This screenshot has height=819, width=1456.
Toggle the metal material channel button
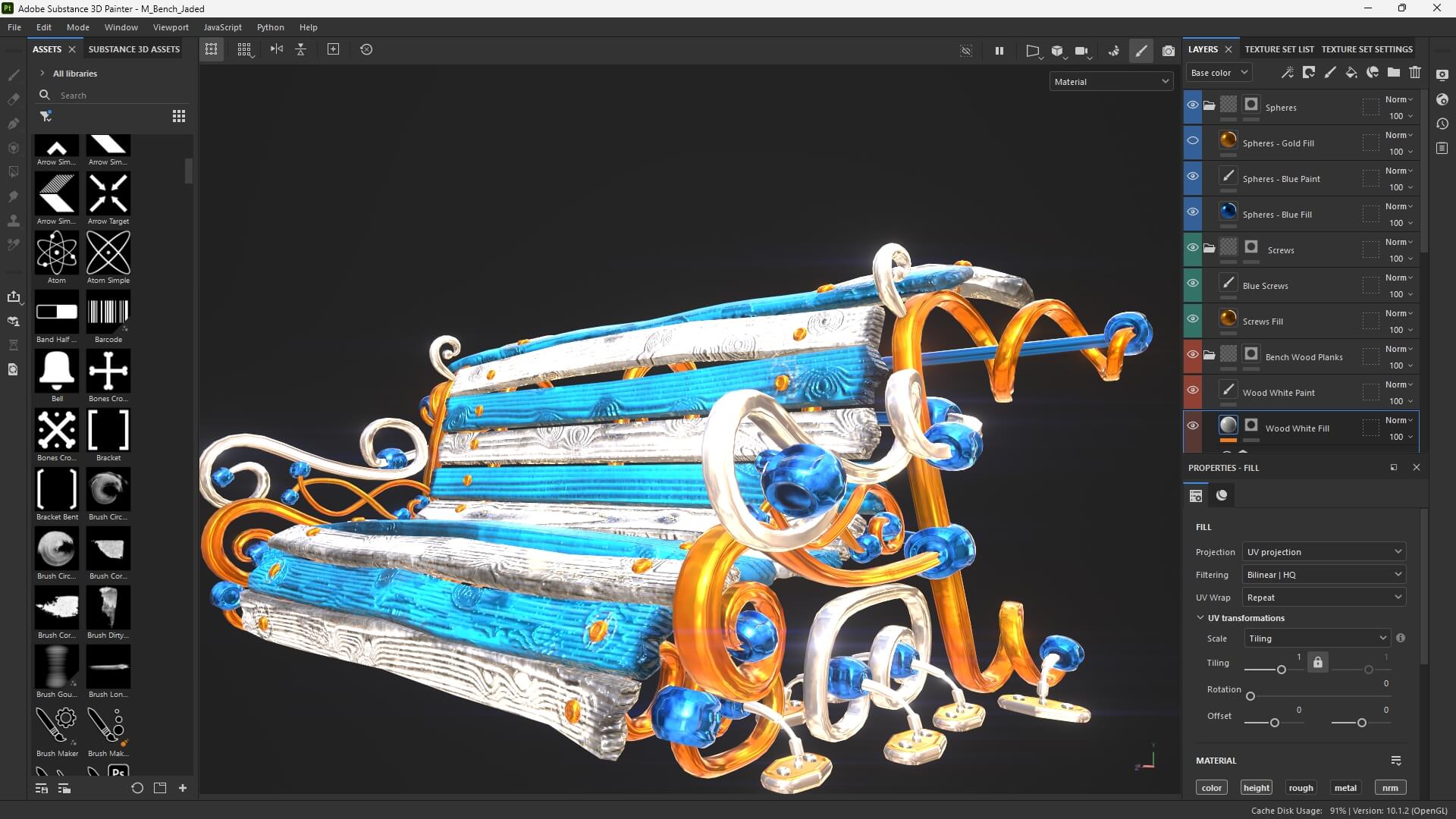click(1345, 788)
